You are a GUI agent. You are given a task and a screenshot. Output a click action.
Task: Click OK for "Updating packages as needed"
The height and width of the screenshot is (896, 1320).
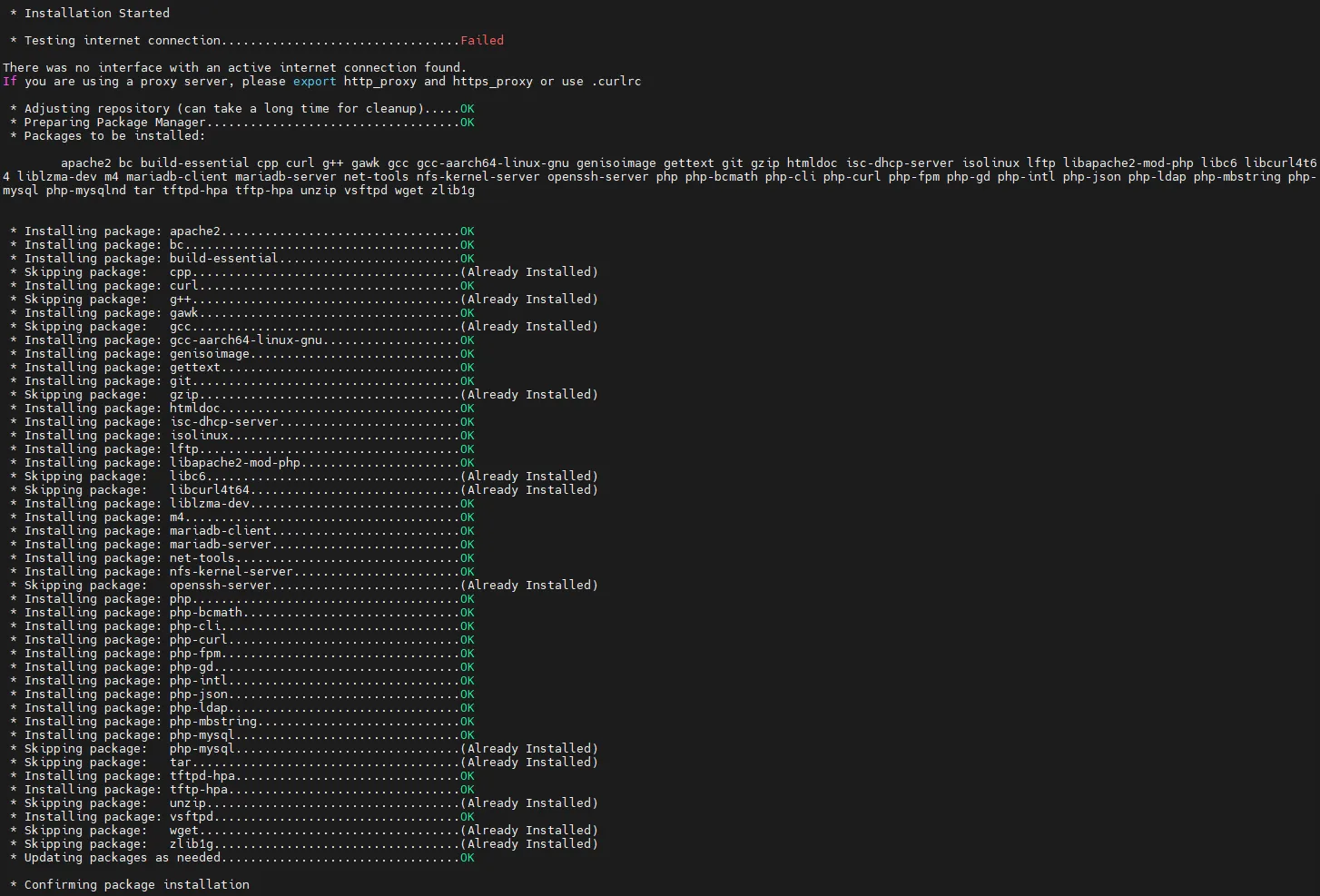coord(467,858)
